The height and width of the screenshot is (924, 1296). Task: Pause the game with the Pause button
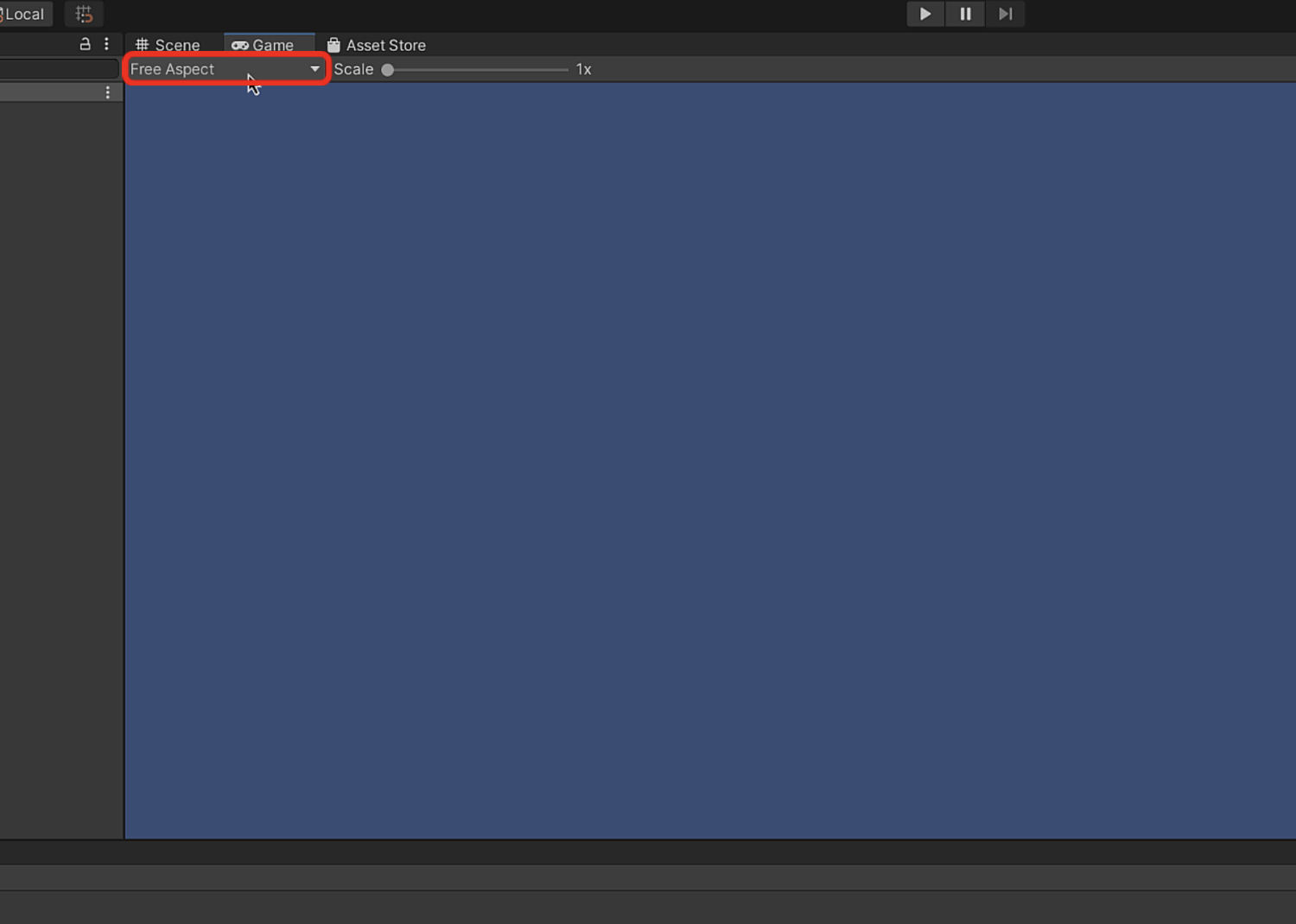point(965,14)
